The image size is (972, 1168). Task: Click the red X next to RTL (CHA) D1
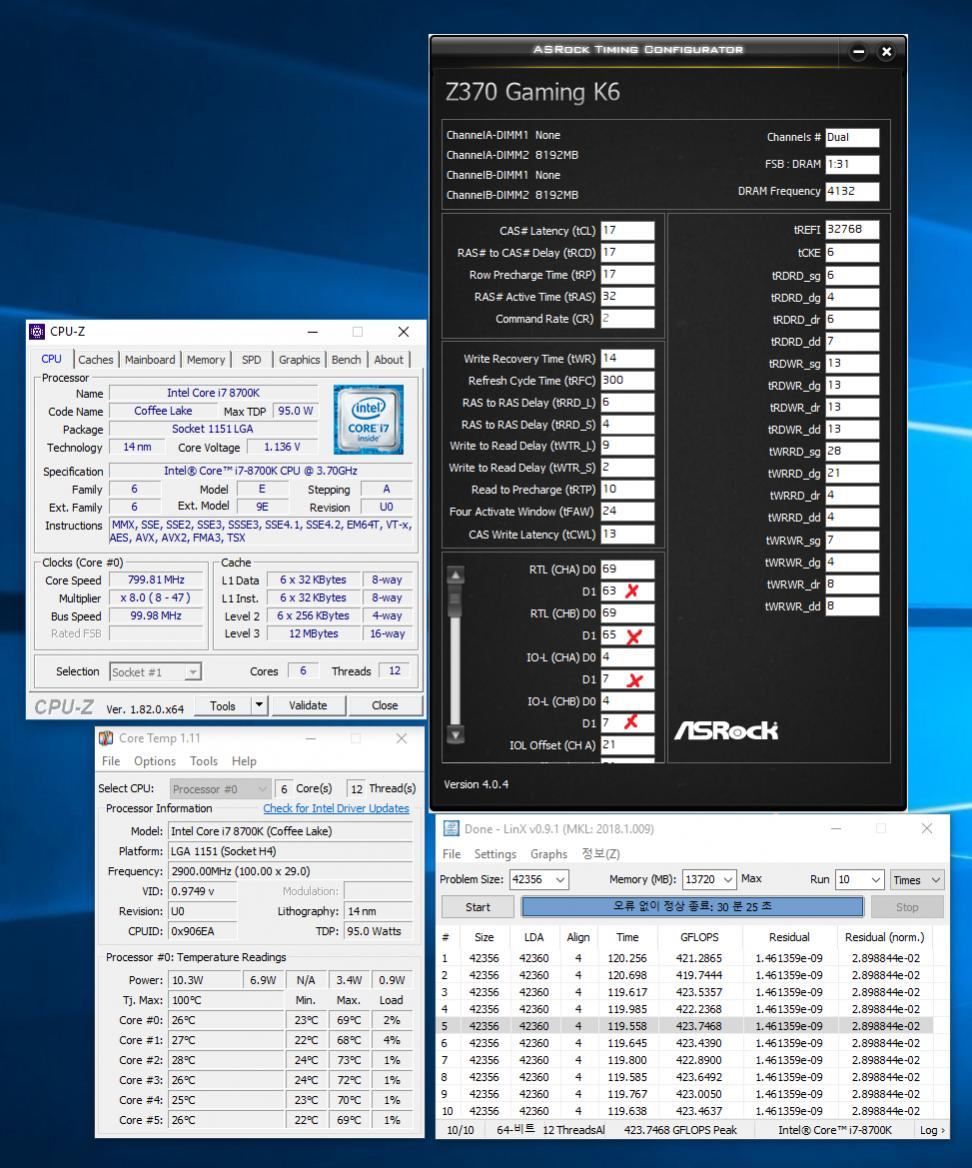tap(632, 591)
